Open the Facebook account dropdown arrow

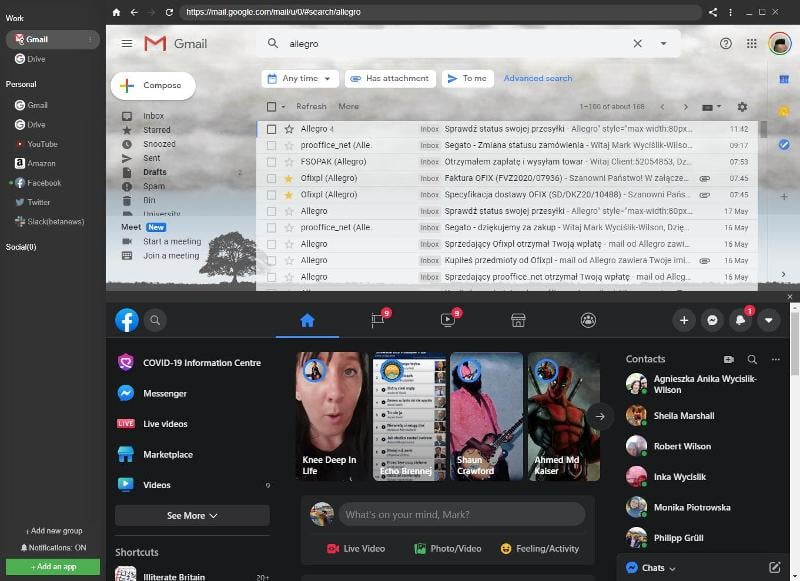tap(768, 320)
